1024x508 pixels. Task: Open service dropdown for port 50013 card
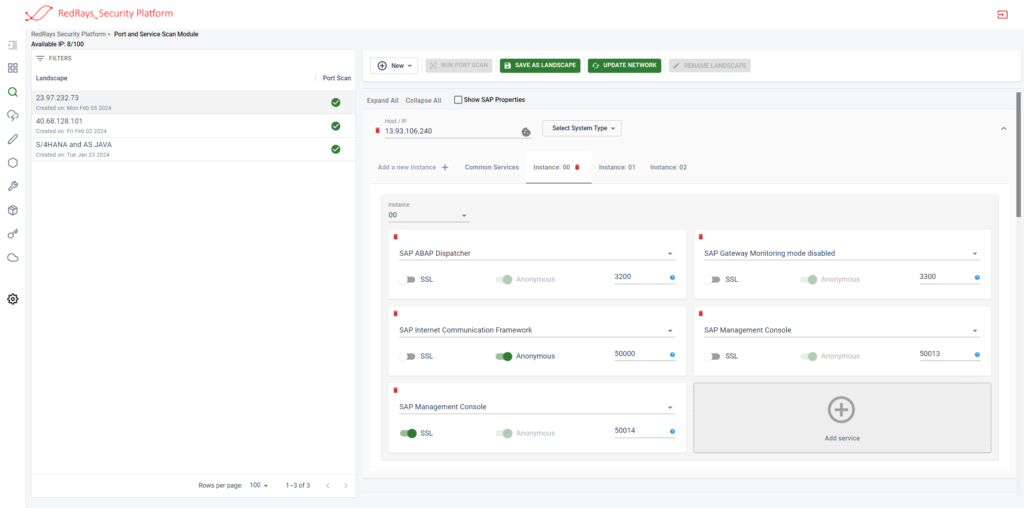pos(842,330)
